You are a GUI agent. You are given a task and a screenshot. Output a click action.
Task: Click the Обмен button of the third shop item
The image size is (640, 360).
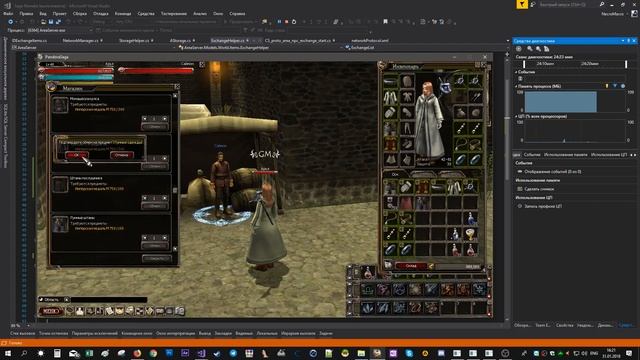coord(155,206)
